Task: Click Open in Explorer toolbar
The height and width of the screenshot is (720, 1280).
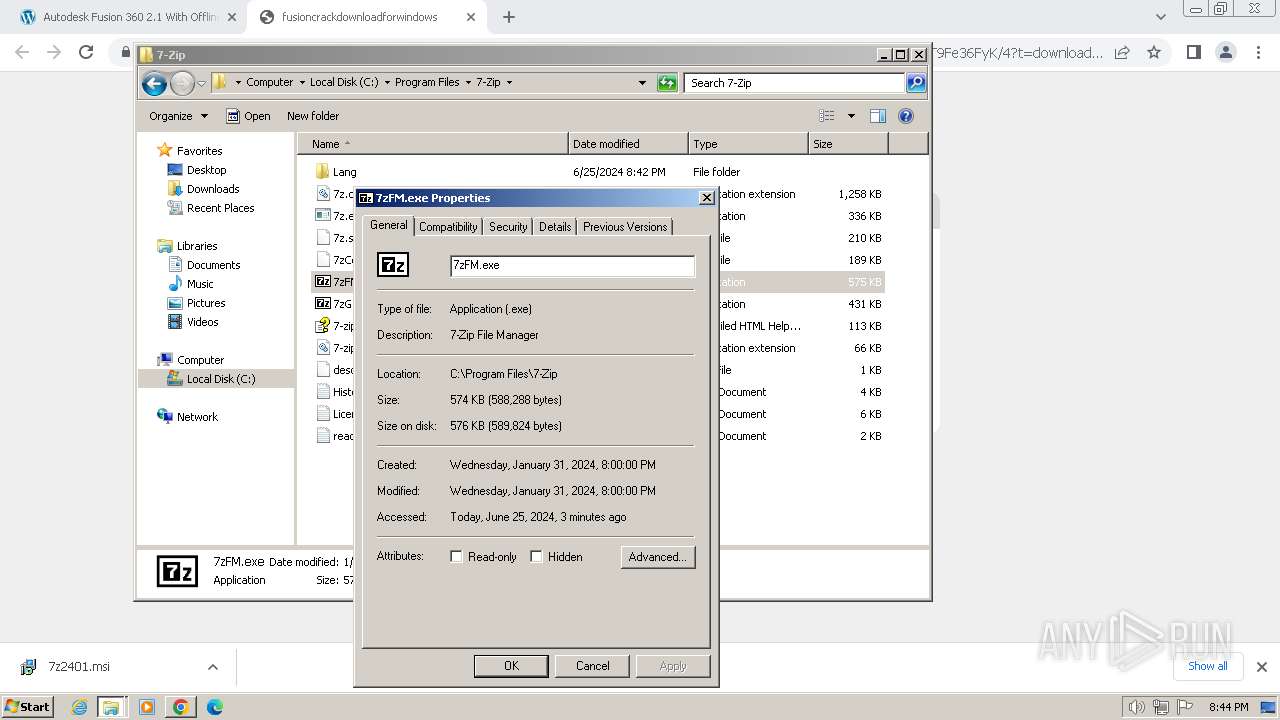Action: [248, 116]
